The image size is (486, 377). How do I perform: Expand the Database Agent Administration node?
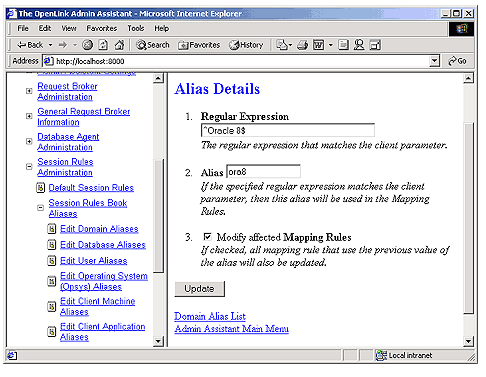29,141
